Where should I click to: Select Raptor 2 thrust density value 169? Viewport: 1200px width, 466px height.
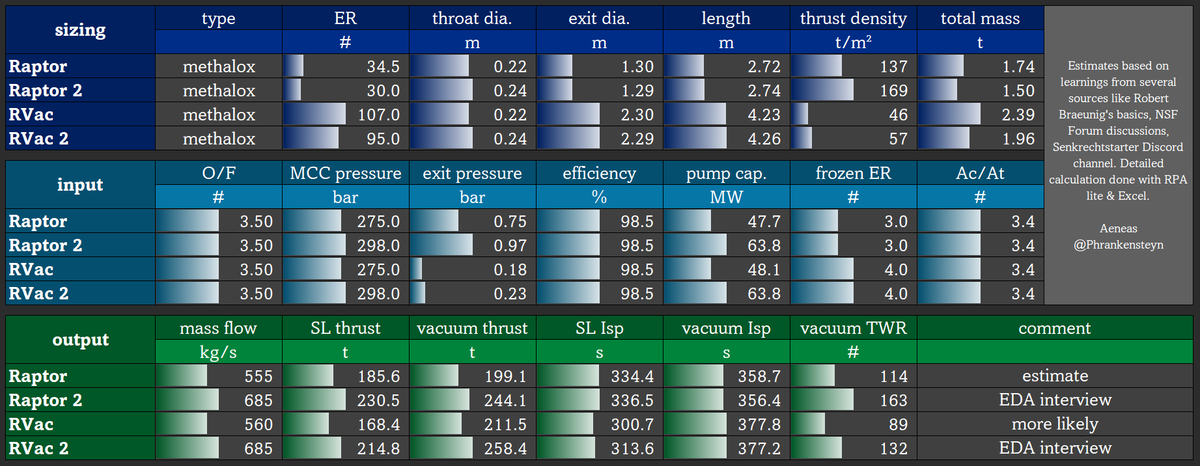coord(852,90)
